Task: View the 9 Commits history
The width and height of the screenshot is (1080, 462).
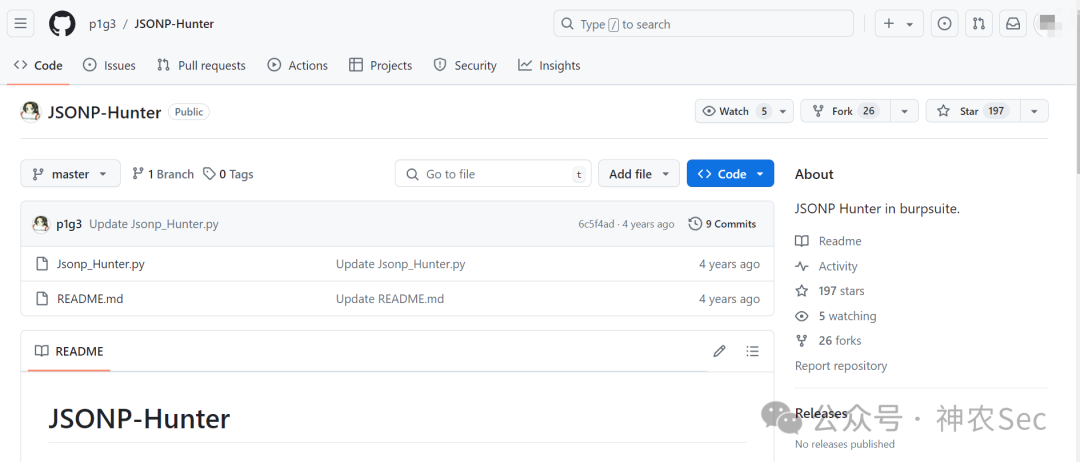Action: click(x=723, y=224)
